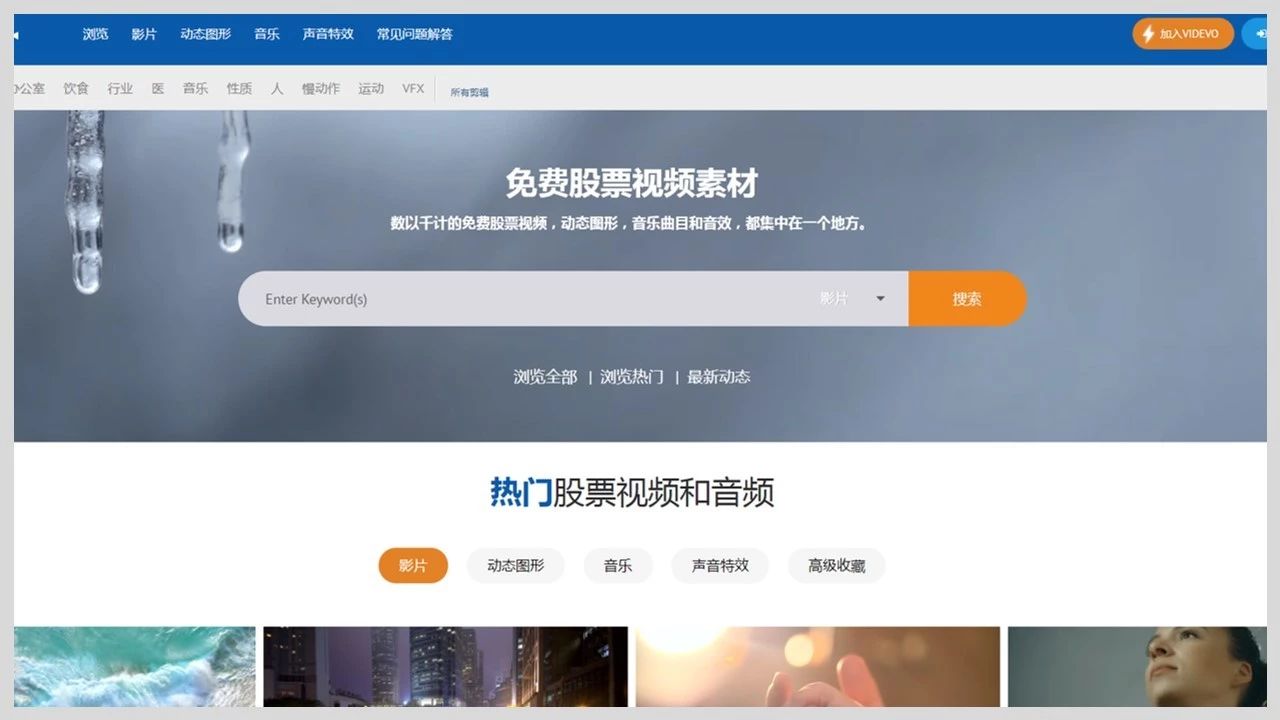Select the 高级收藏 collection tab
This screenshot has height=720, width=1280.
[x=836, y=565]
